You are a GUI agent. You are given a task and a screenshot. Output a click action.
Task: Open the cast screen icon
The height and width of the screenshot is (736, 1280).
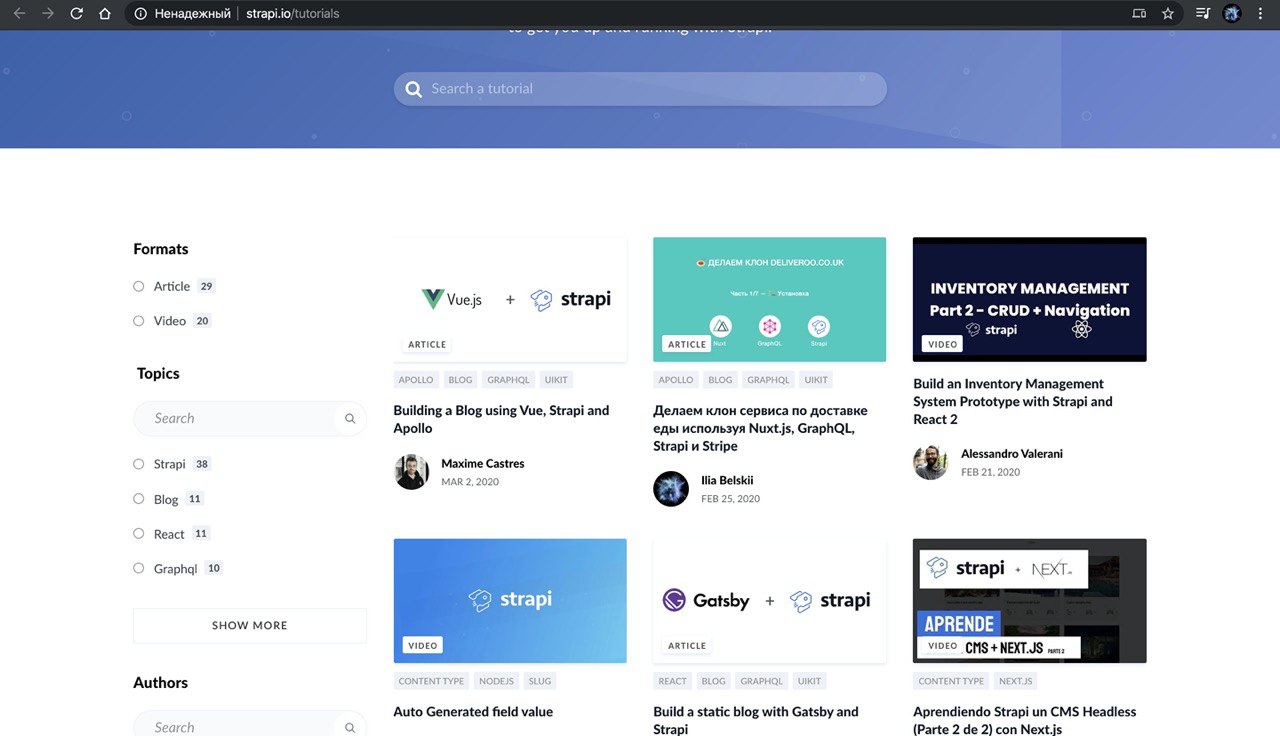(x=1139, y=14)
